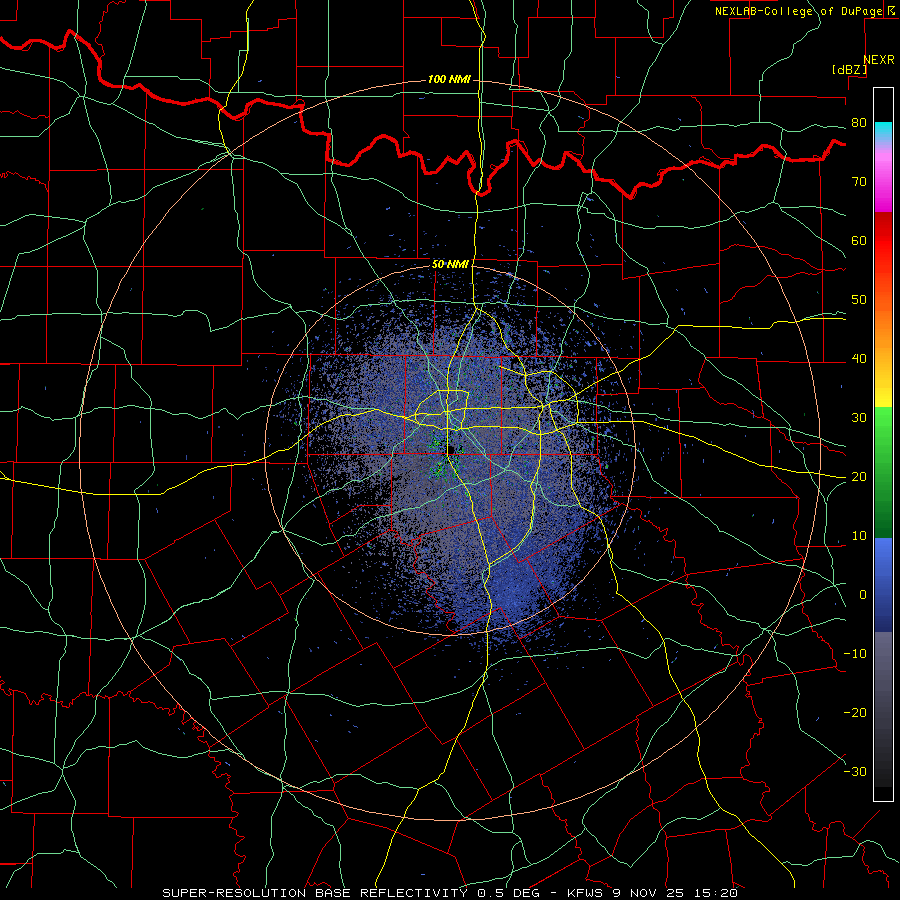Click the cyan top segment of the color bar
900x900 pixels.
pos(883,130)
